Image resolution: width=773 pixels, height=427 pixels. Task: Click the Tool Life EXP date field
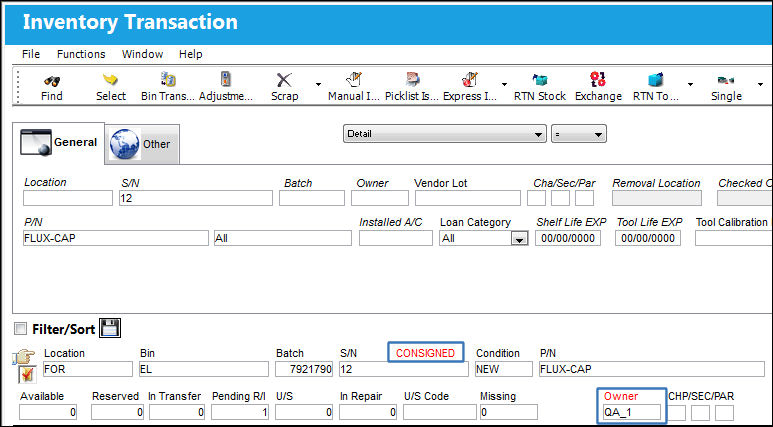point(648,238)
